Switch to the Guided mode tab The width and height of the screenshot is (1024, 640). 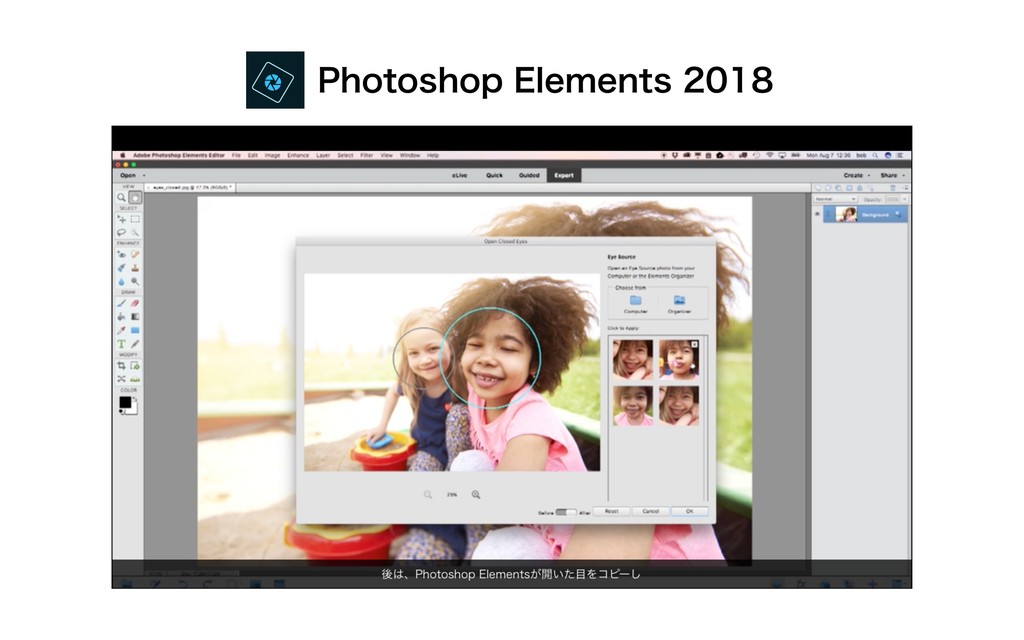pos(529,176)
